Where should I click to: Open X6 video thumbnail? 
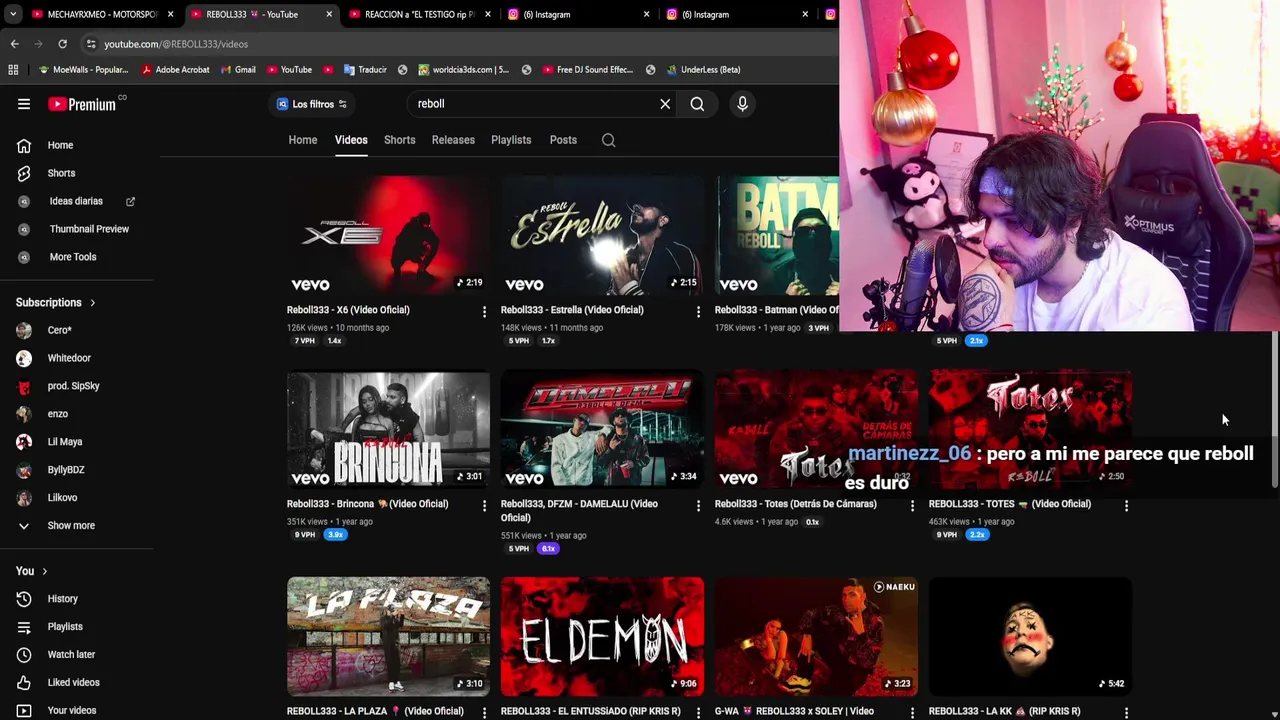pos(388,235)
